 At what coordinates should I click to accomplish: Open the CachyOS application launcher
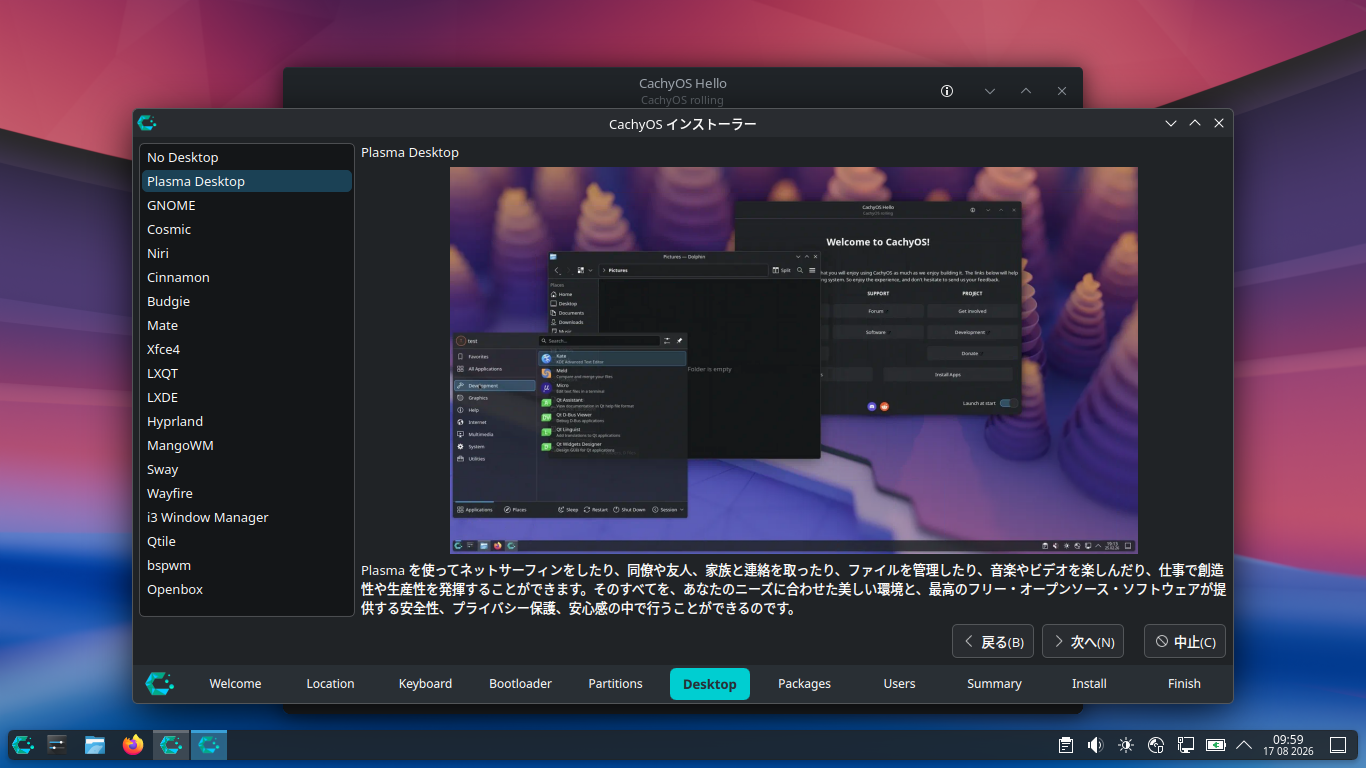(x=23, y=744)
